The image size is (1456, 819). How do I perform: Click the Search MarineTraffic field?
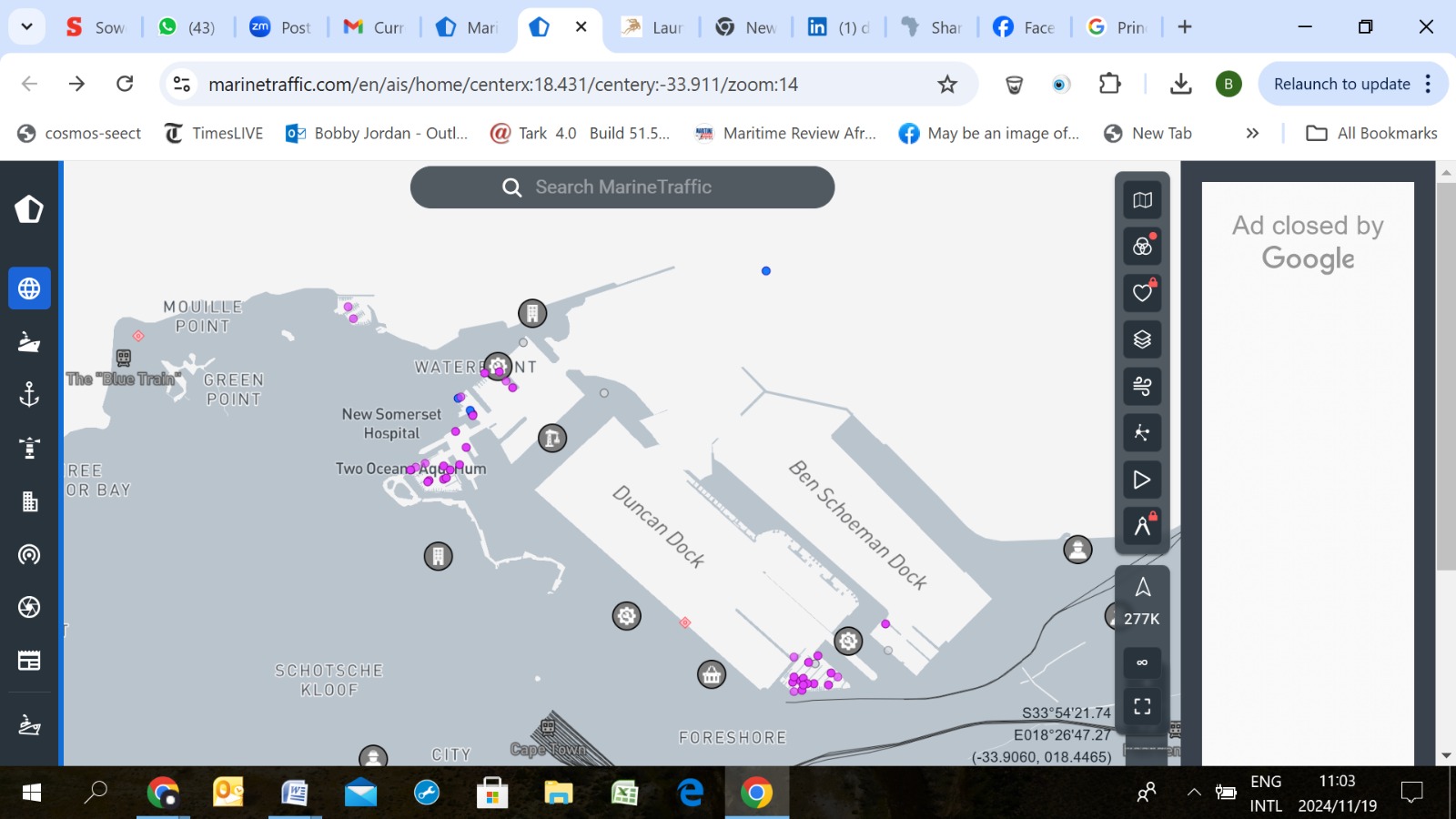click(622, 187)
